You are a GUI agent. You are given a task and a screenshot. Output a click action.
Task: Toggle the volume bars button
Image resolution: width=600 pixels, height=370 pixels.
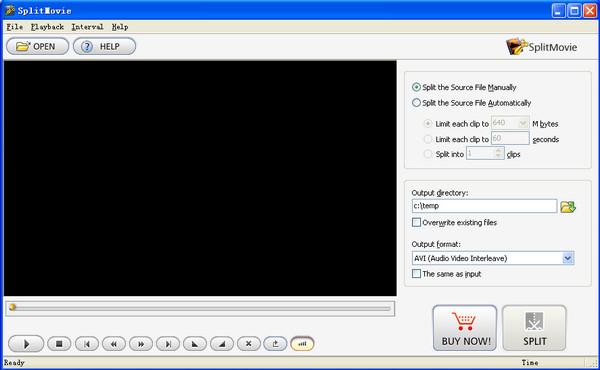pos(302,344)
